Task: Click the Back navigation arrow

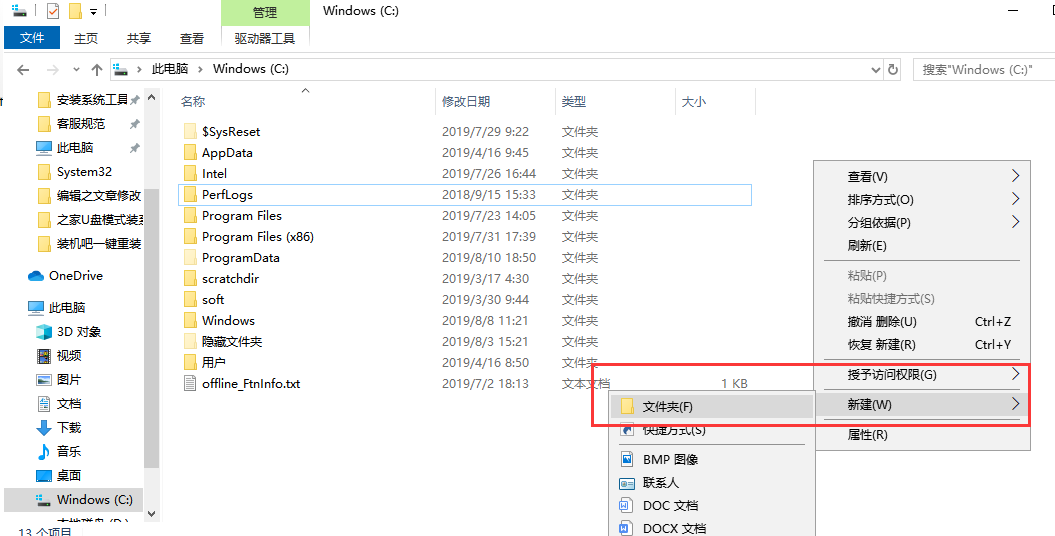Action: (x=23, y=70)
